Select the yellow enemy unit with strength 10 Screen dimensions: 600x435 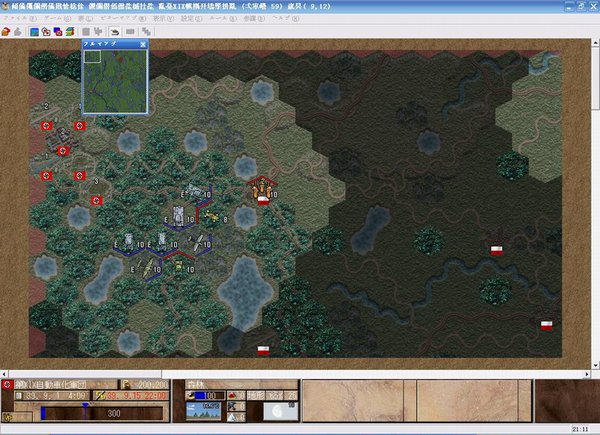tap(178, 266)
